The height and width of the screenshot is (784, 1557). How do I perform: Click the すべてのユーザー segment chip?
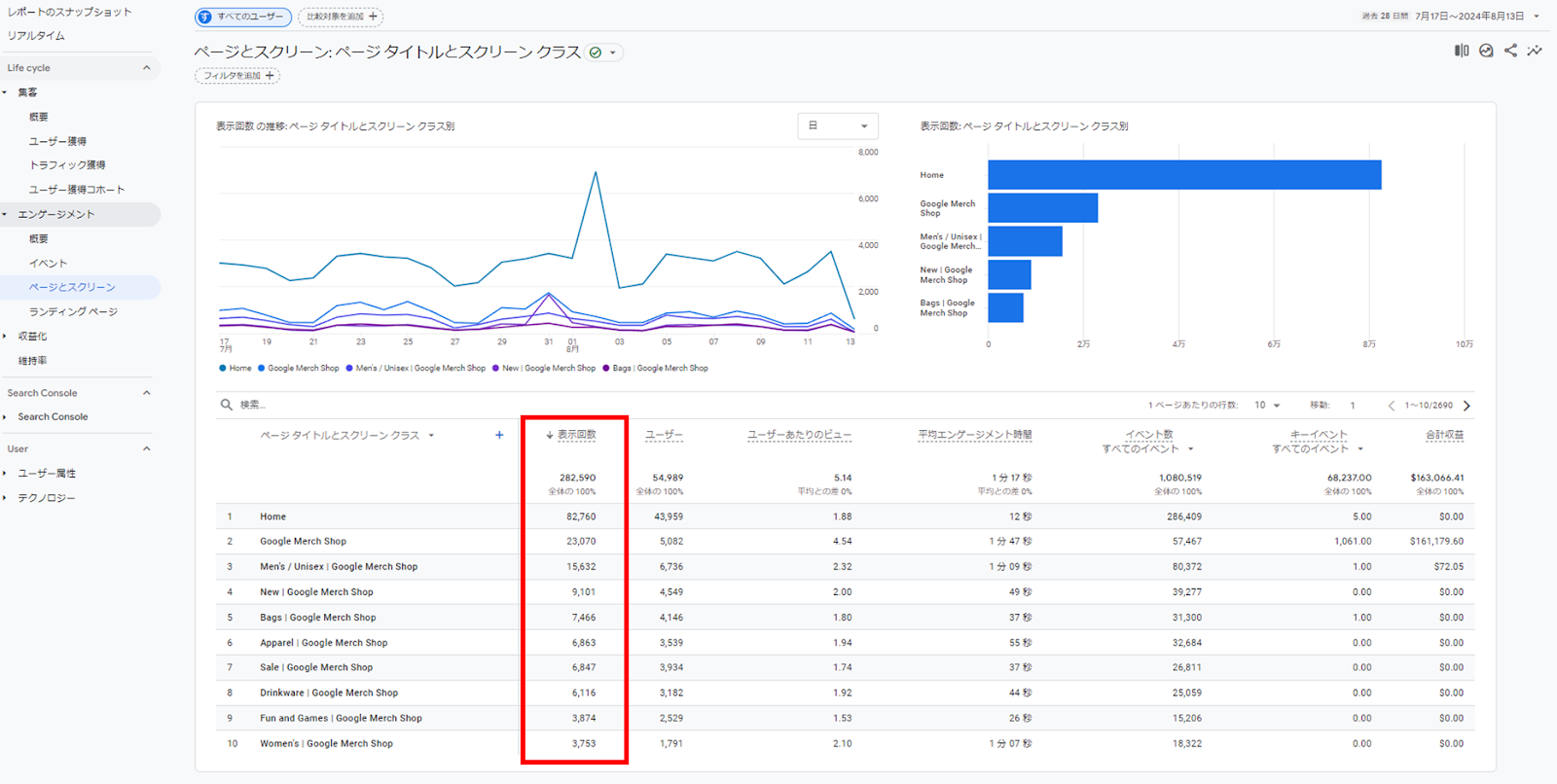click(x=243, y=17)
